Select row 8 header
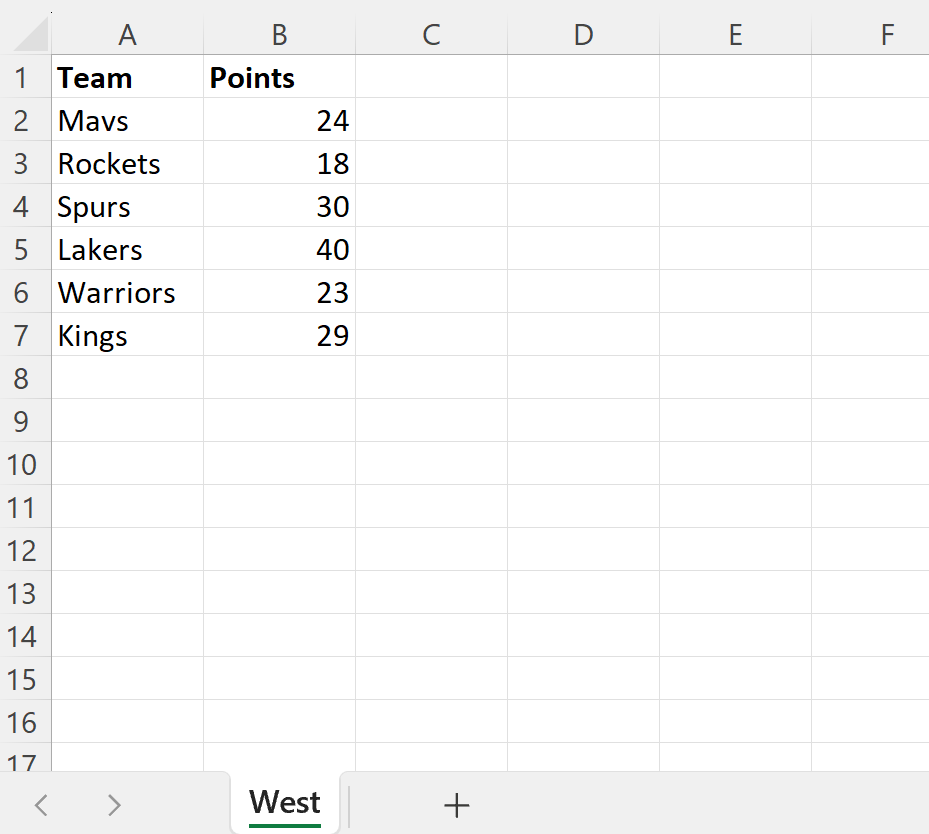This screenshot has width=929, height=834. [x=24, y=379]
